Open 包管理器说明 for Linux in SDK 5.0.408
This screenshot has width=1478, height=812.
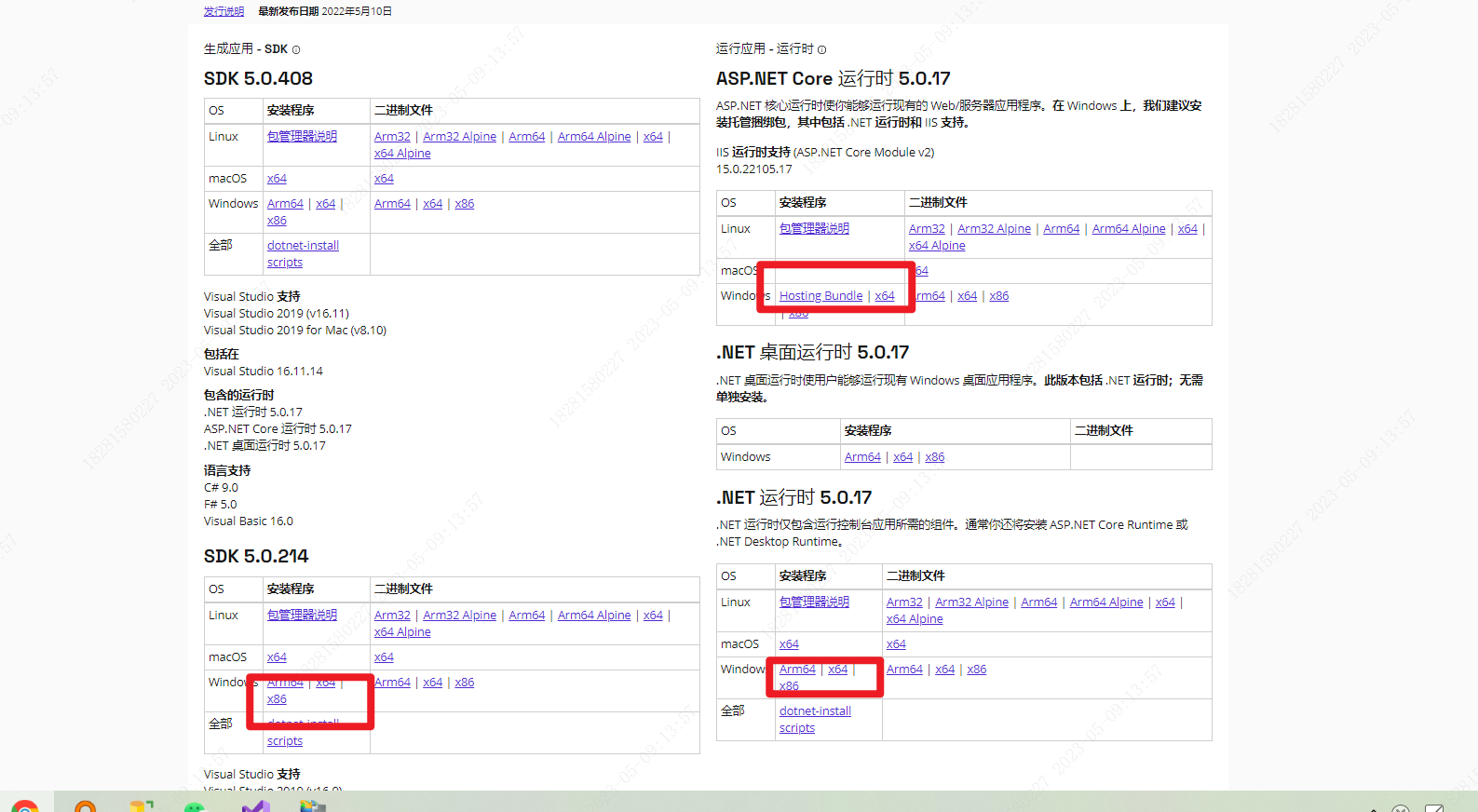click(x=302, y=136)
